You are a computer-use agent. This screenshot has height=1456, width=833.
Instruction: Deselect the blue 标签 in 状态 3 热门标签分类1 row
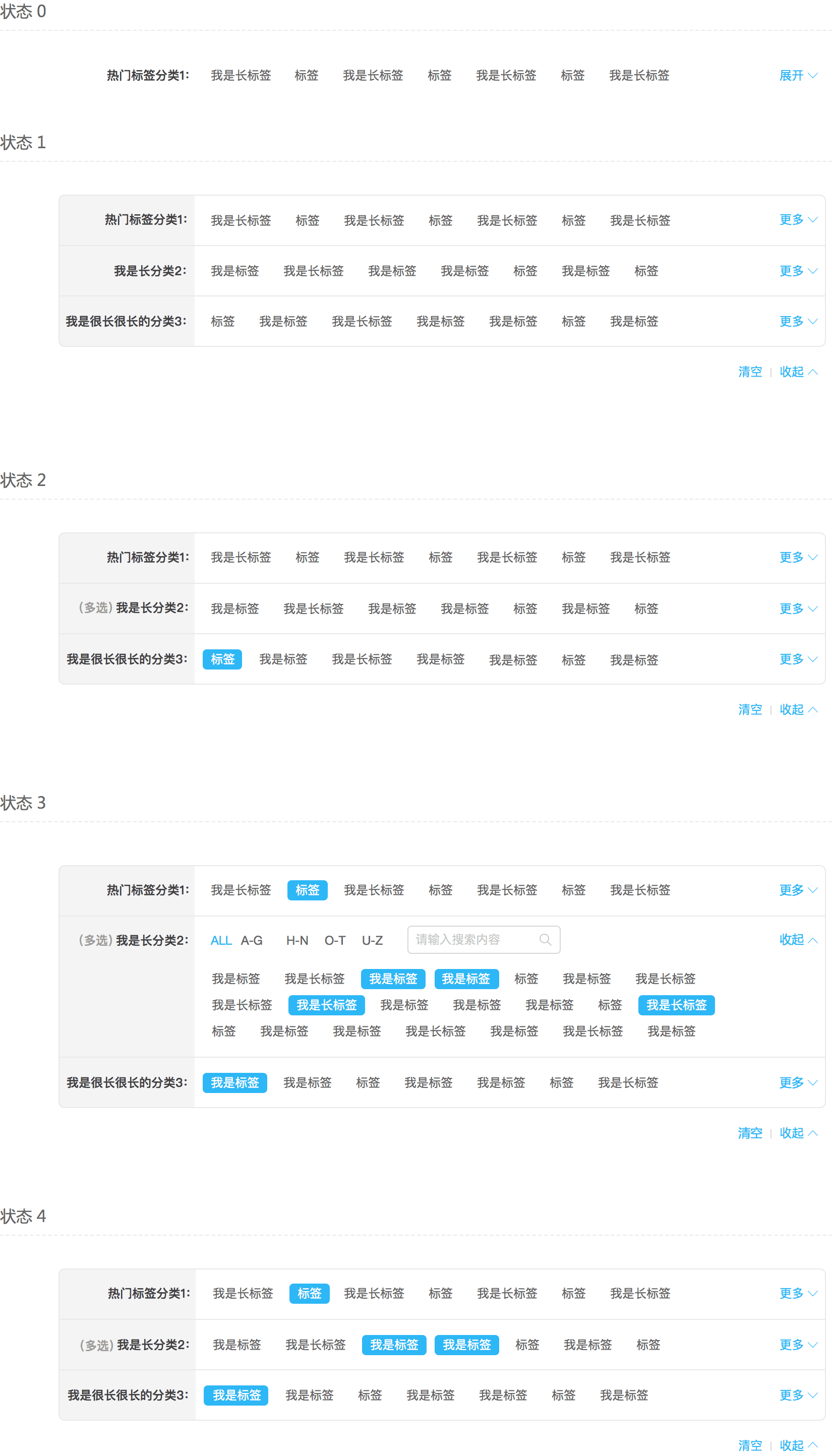(307, 890)
